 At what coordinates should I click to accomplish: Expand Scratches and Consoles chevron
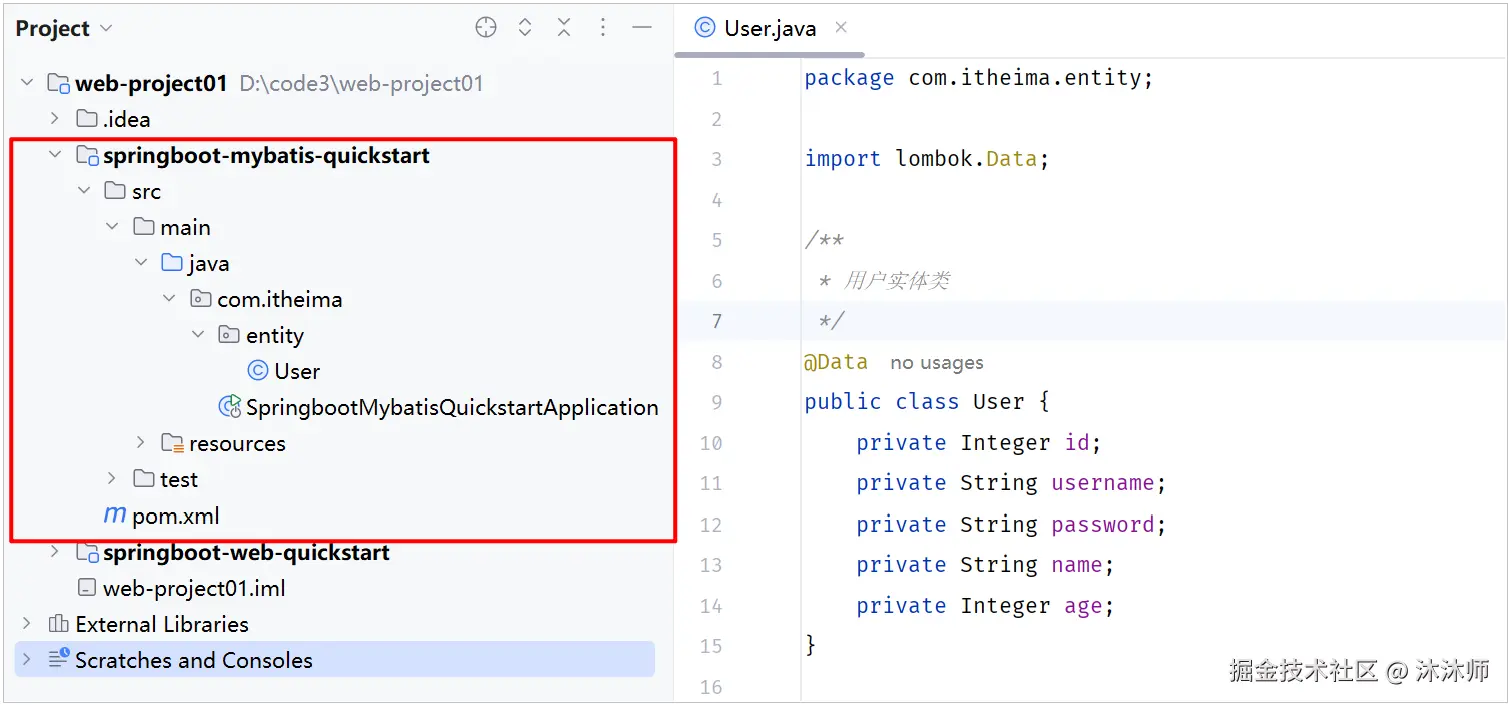tap(27, 660)
